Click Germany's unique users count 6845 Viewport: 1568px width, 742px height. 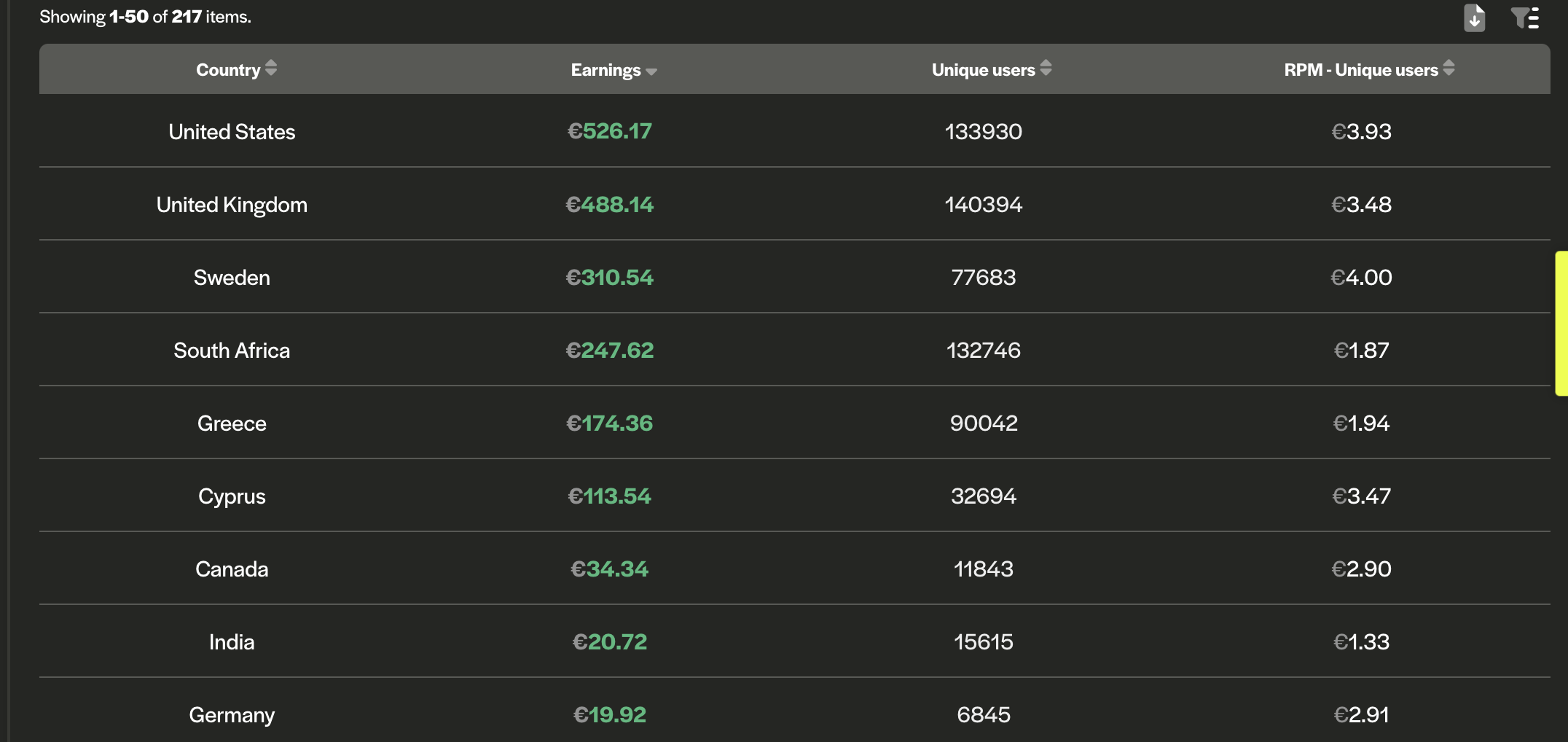pyautogui.click(x=983, y=715)
